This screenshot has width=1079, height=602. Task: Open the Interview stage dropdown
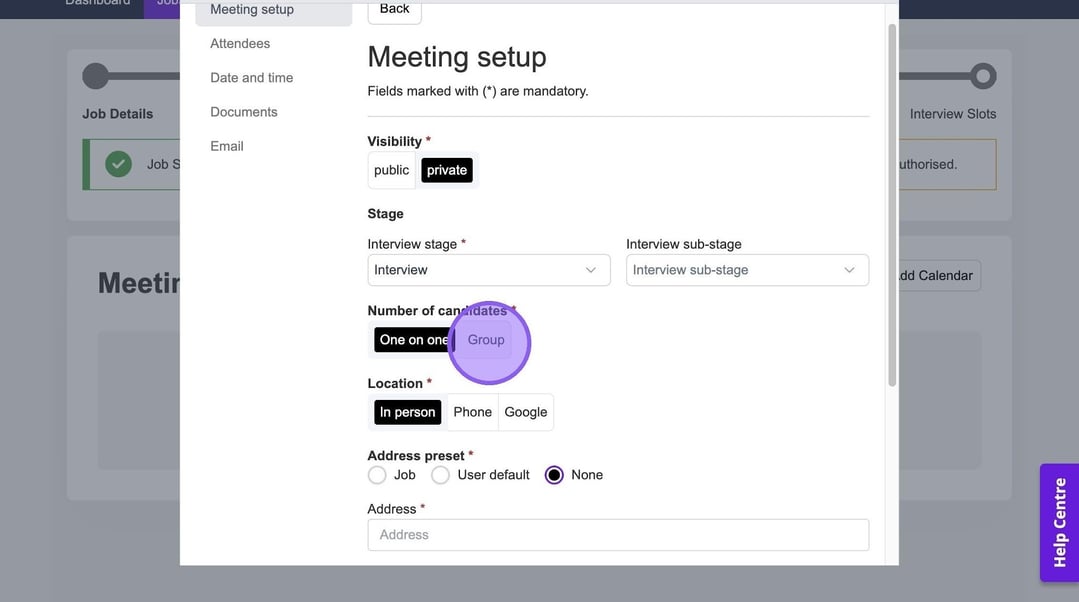click(x=488, y=270)
